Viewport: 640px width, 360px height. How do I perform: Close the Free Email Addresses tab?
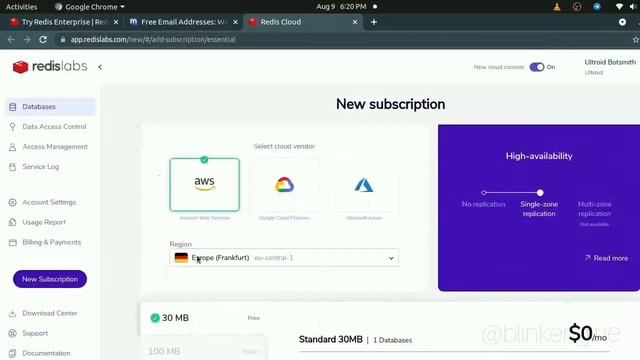(235, 22)
